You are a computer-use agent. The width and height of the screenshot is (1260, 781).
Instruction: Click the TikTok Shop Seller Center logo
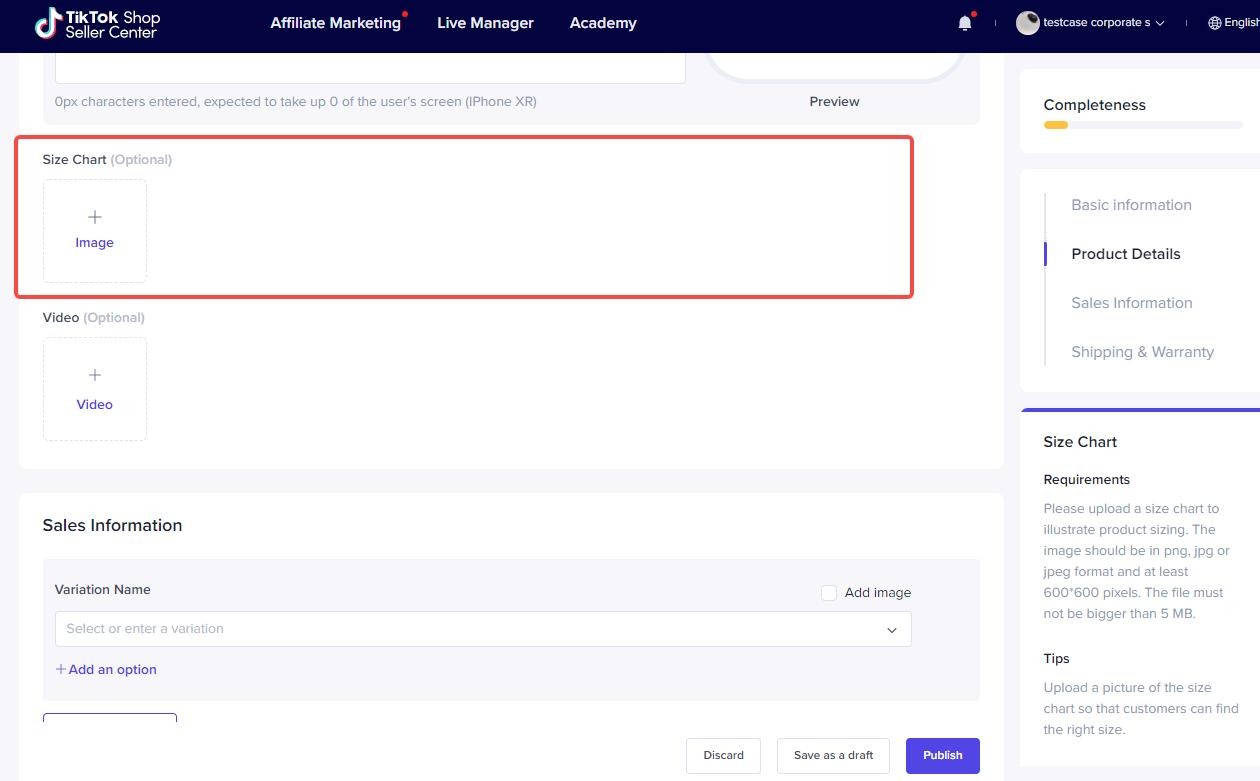[x=97, y=23]
